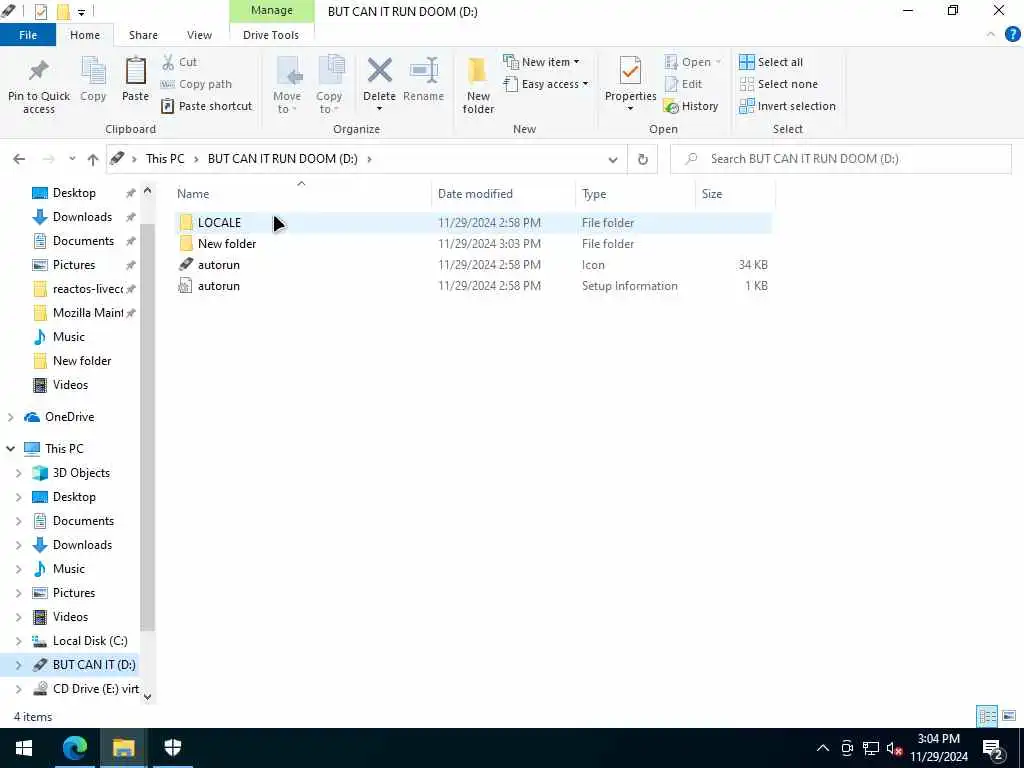Viewport: 1024px width, 768px height.
Task: Sort by the Date modified column
Action: [x=504, y=194]
